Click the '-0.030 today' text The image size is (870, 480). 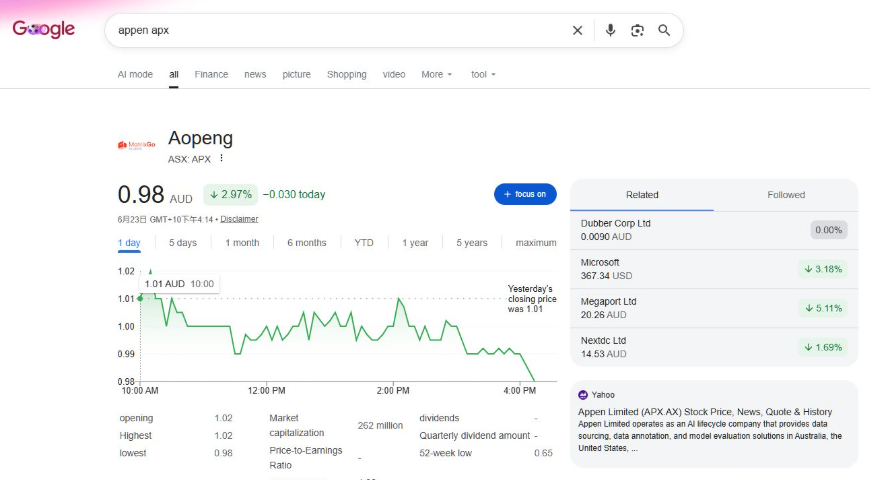pos(294,195)
